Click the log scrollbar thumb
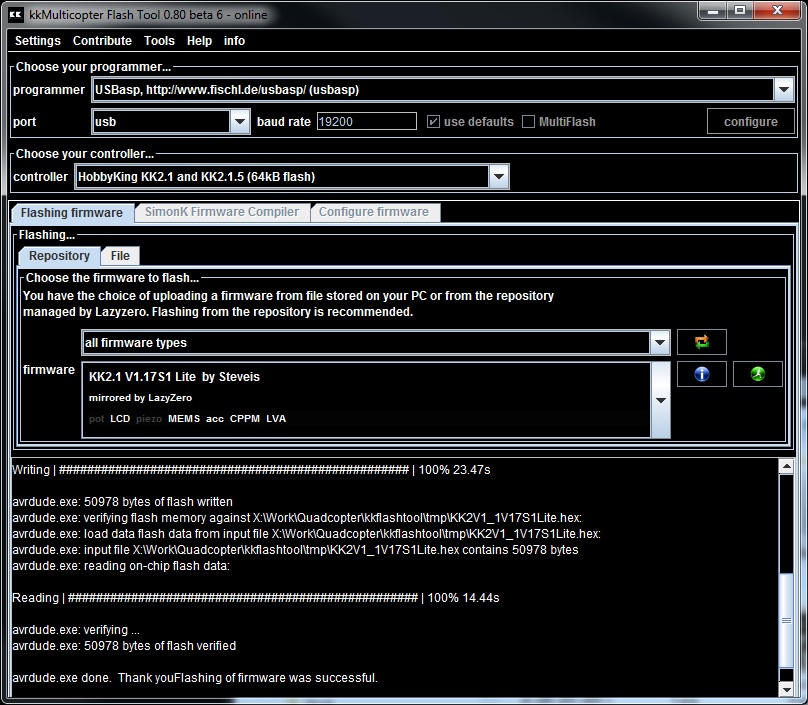Image resolution: width=808 pixels, height=705 pixels. [x=786, y=620]
